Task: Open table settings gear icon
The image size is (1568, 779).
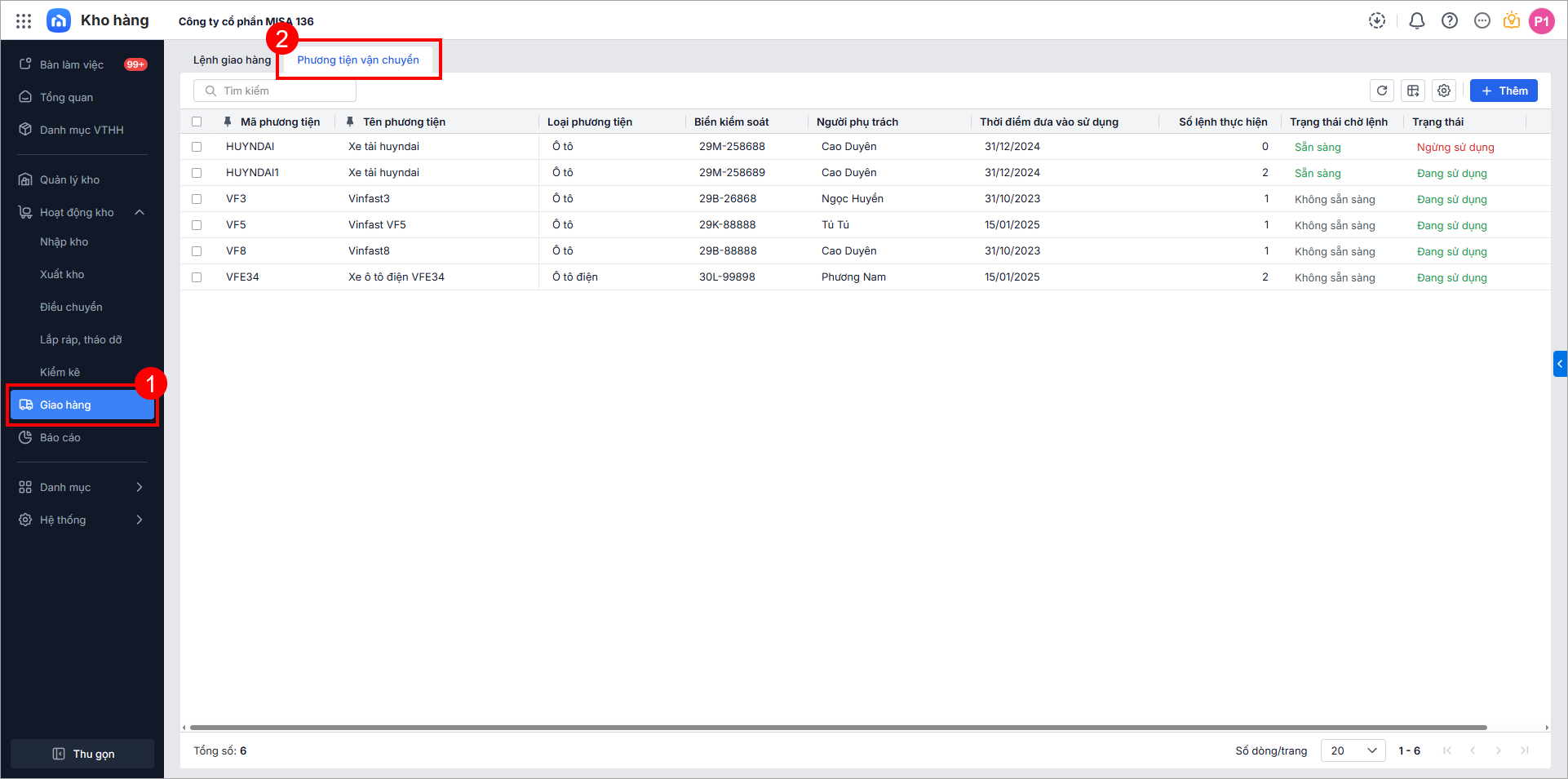Action: pyautogui.click(x=1444, y=91)
